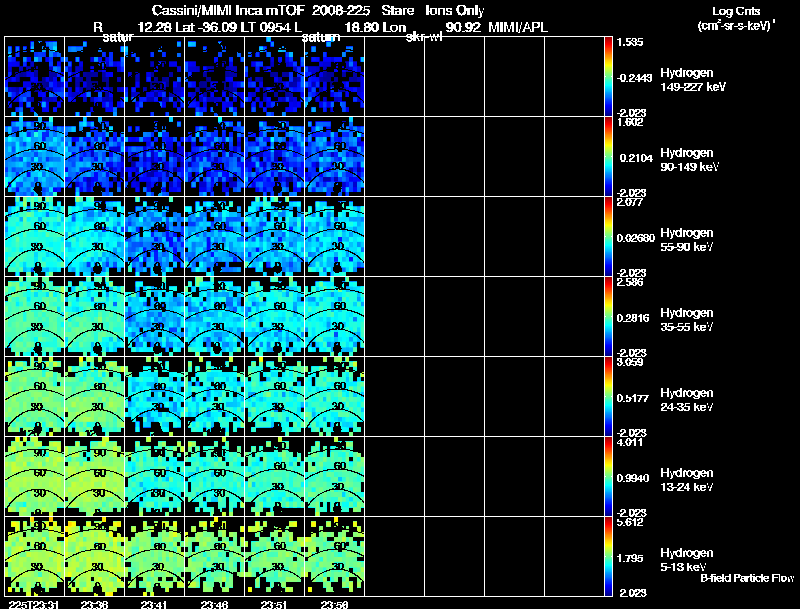Screen dimensions: 800x609
Task: Select the 90-149 keV panel at 23:51
Action: click(275, 156)
